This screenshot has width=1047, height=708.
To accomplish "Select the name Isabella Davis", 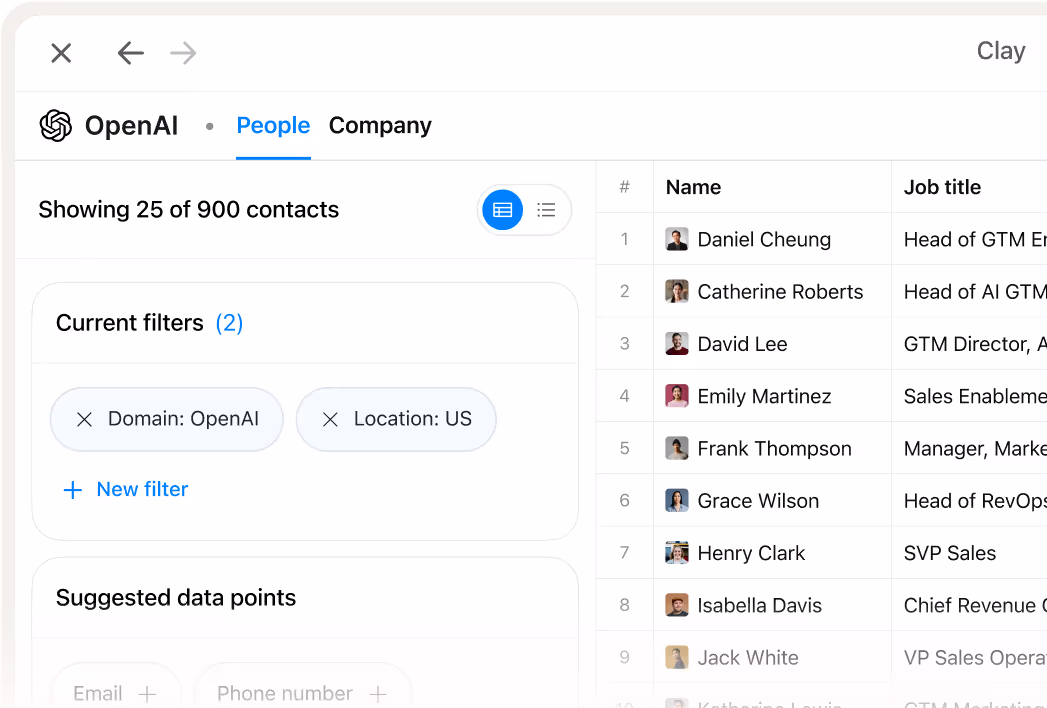I will 759,605.
